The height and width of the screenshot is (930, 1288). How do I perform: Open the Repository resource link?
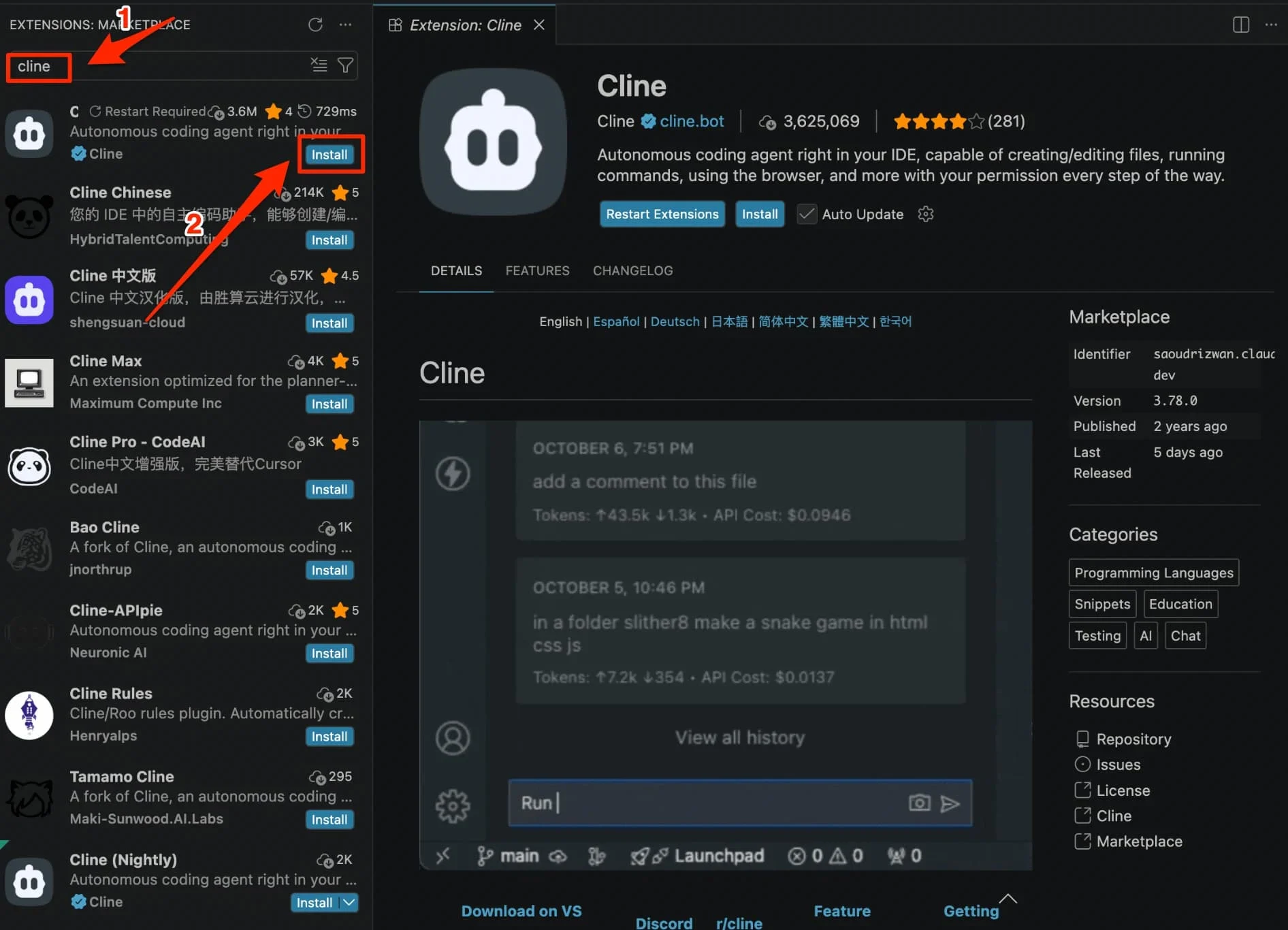tap(1123, 739)
